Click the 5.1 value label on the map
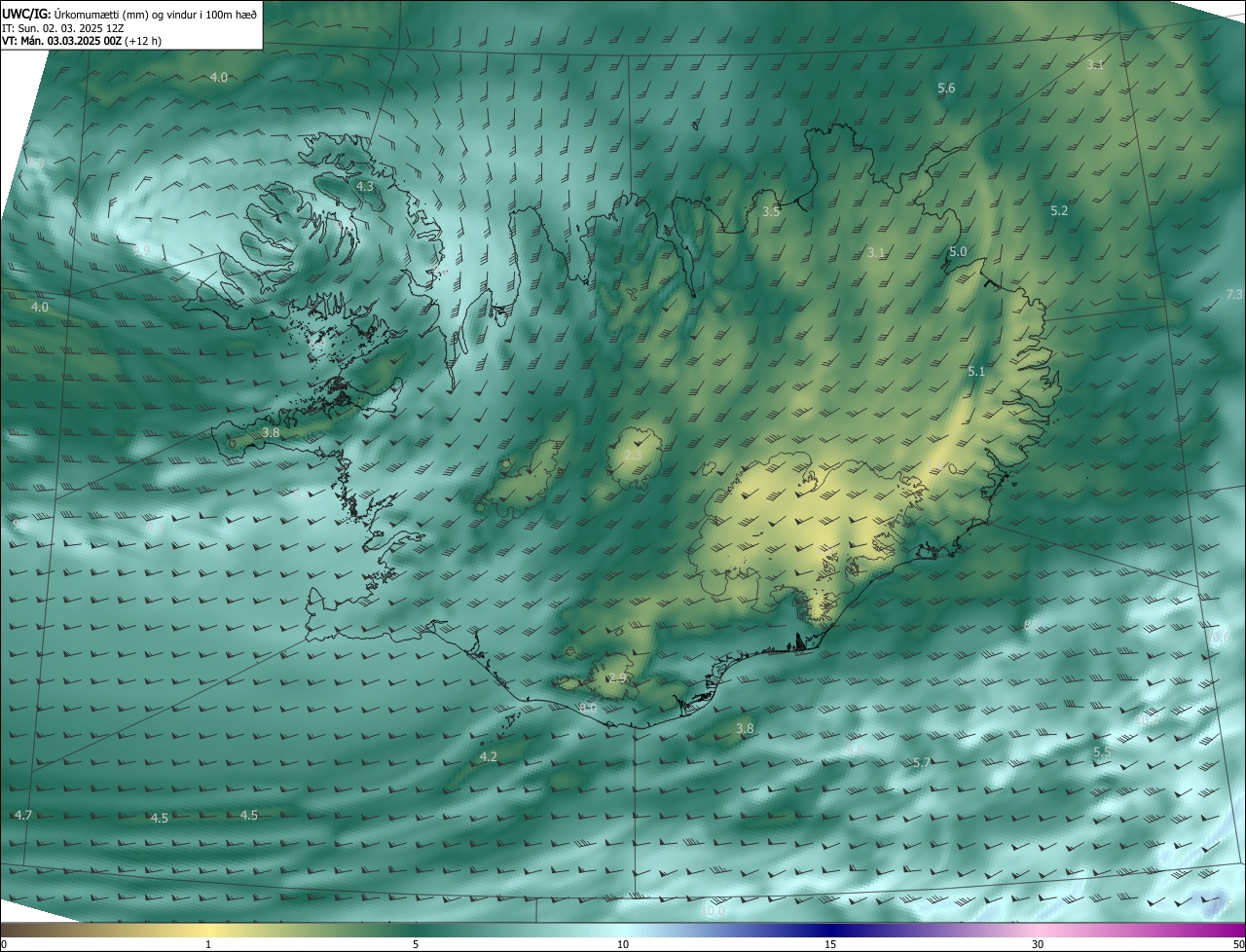This screenshot has height=952, width=1246. click(x=976, y=372)
